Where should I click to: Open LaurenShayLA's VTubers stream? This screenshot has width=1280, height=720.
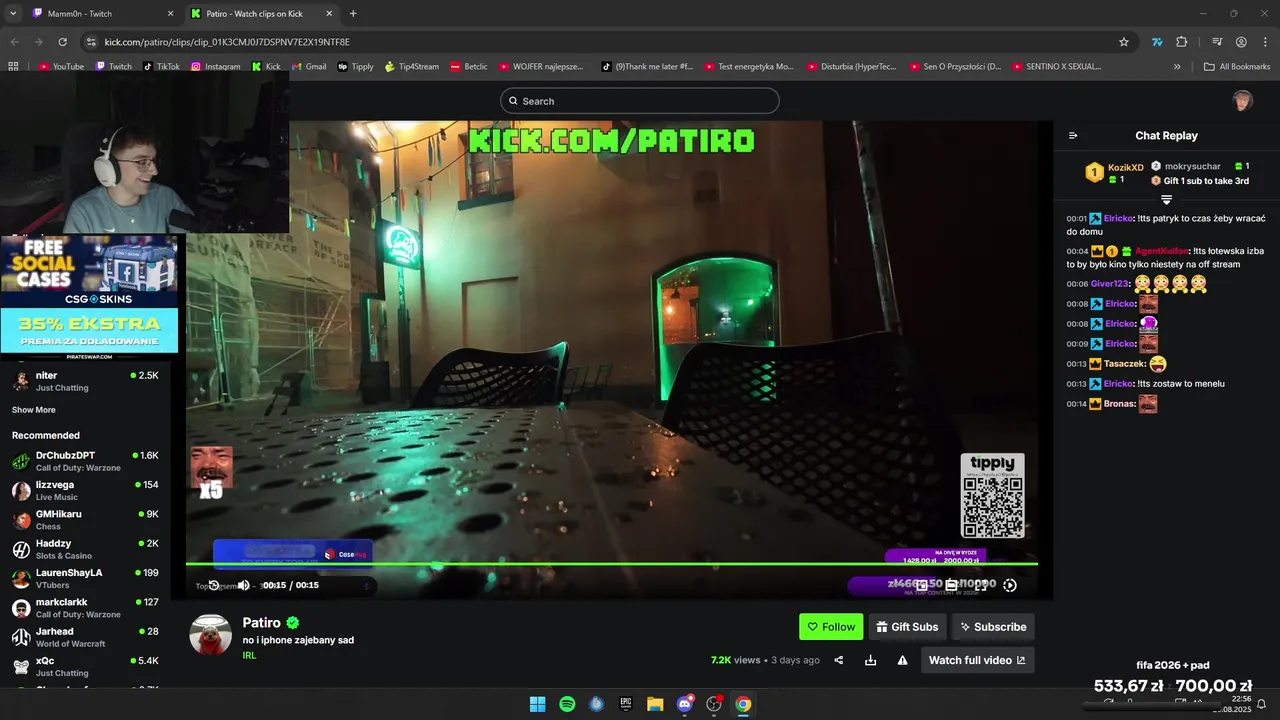click(85, 578)
